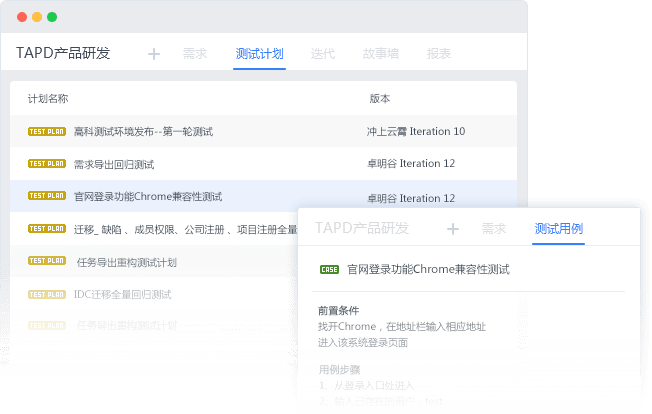Click TAPD产品研发 title in the front panel
652x414 pixels.
pos(362,228)
